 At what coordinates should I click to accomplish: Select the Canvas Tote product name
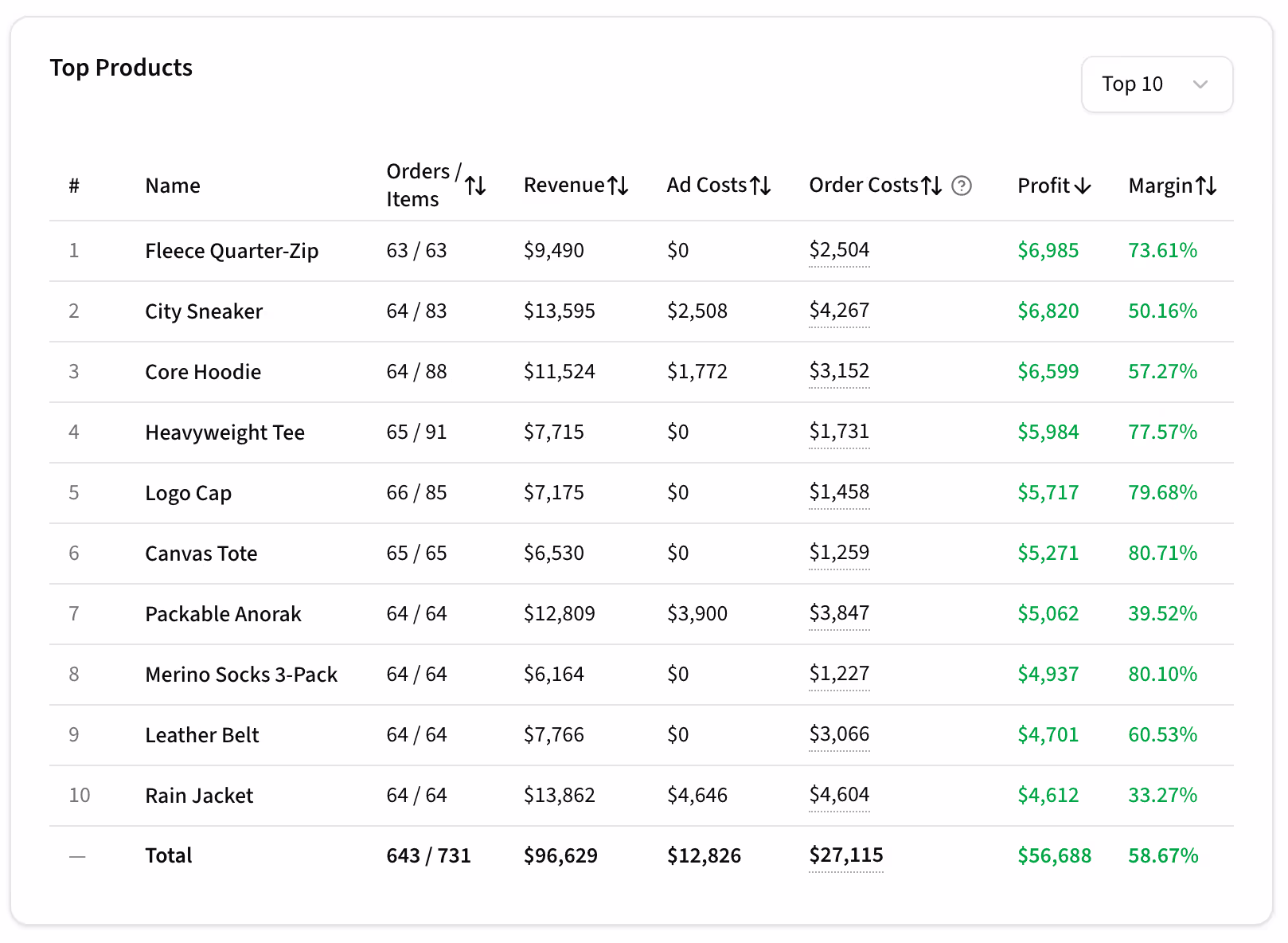tap(201, 554)
